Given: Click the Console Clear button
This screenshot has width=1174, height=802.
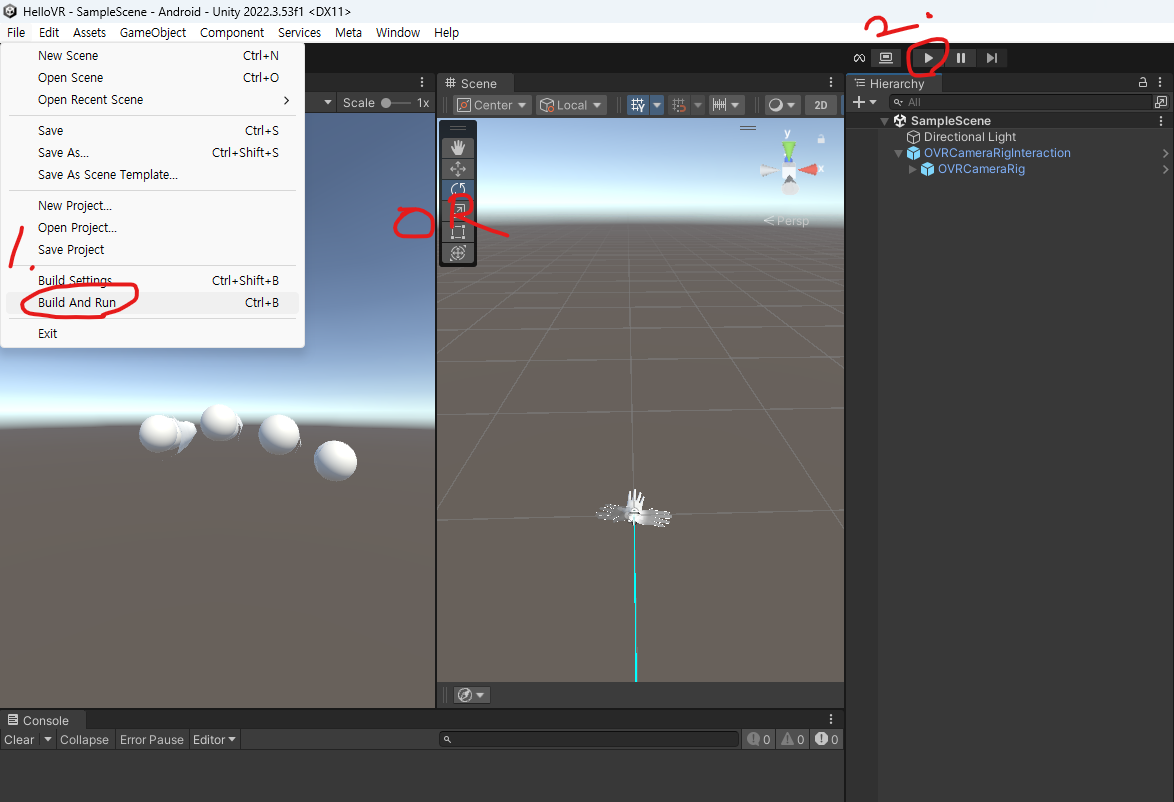Looking at the screenshot, I should [19, 740].
